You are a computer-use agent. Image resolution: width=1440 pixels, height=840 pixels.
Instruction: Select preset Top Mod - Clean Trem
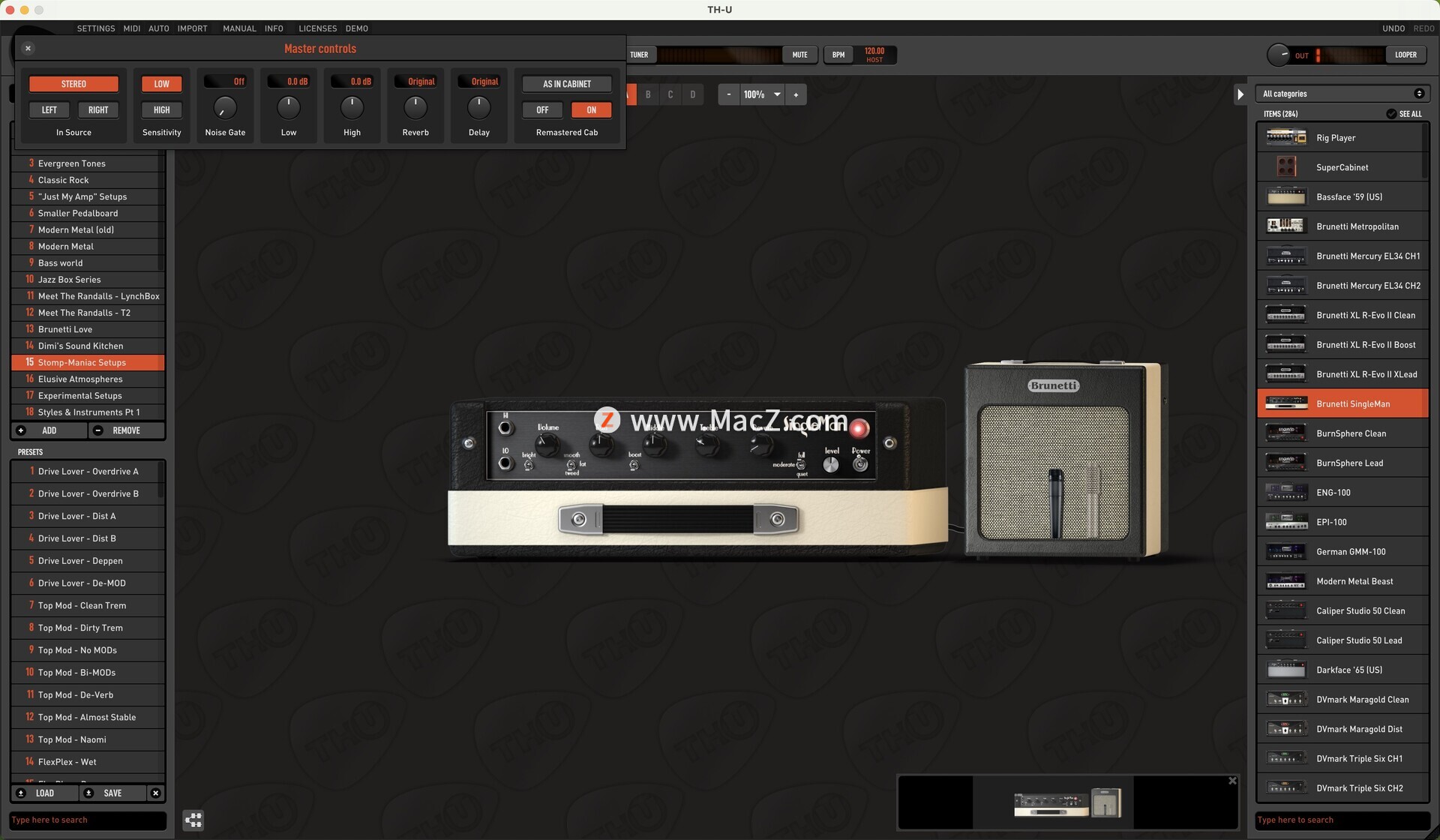86,605
